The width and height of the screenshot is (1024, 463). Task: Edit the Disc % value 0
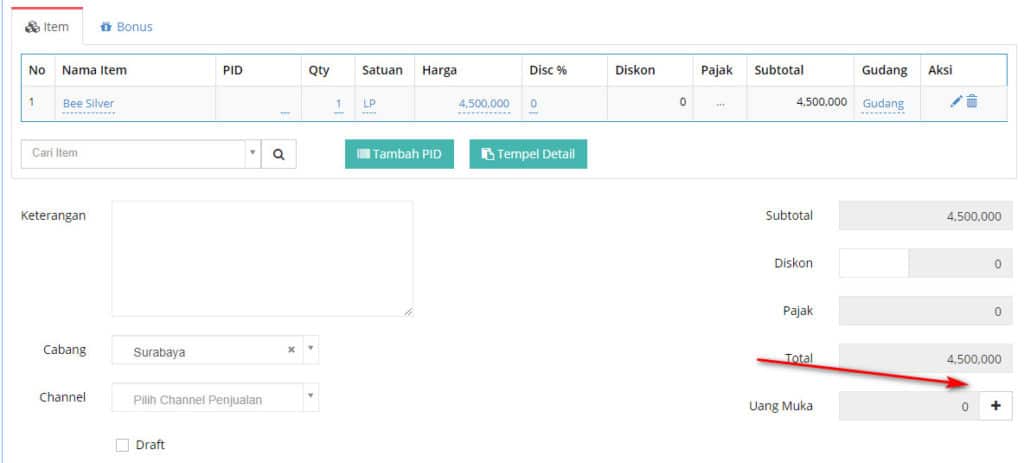tap(534, 104)
